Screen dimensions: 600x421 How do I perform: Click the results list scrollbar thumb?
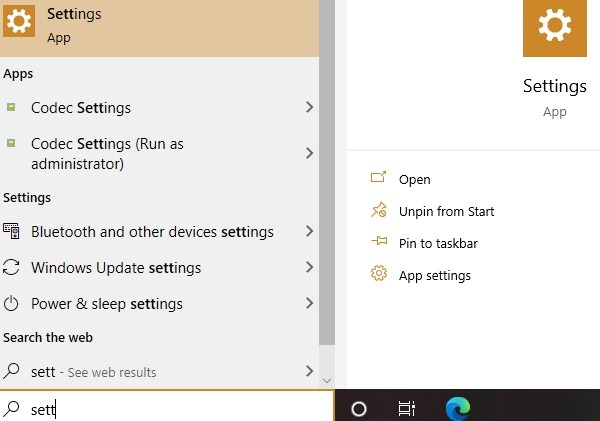(x=327, y=172)
